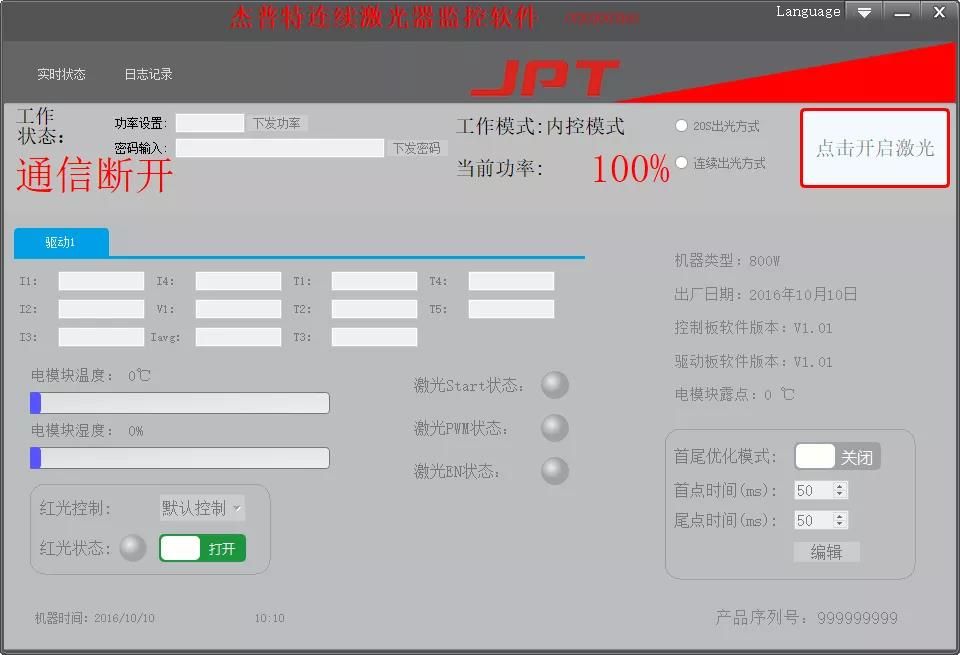Decrease the 尾点时间 spinner value
Image resolution: width=960 pixels, height=655 pixels.
tap(839, 524)
